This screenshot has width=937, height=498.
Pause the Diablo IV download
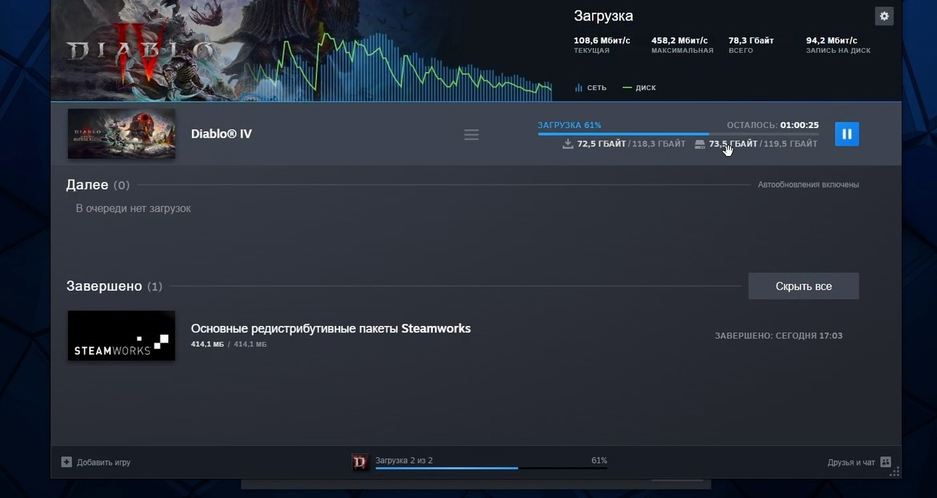[x=847, y=134]
